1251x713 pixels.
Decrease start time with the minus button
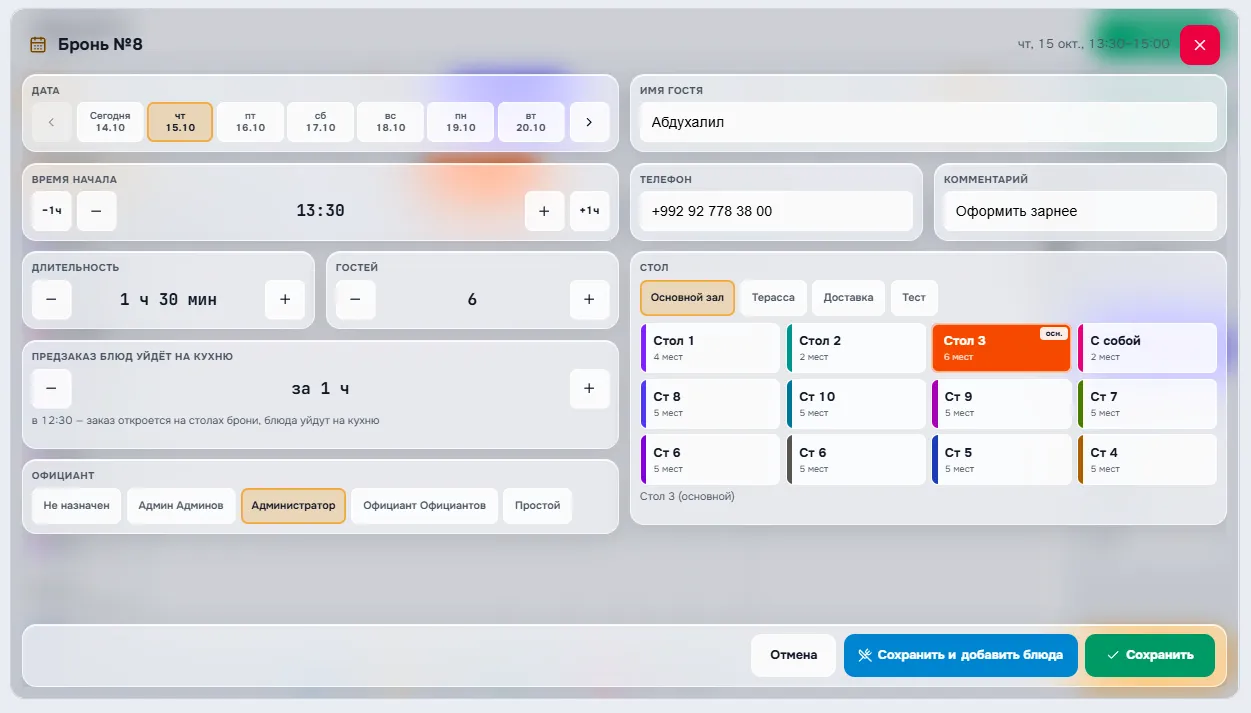96,211
